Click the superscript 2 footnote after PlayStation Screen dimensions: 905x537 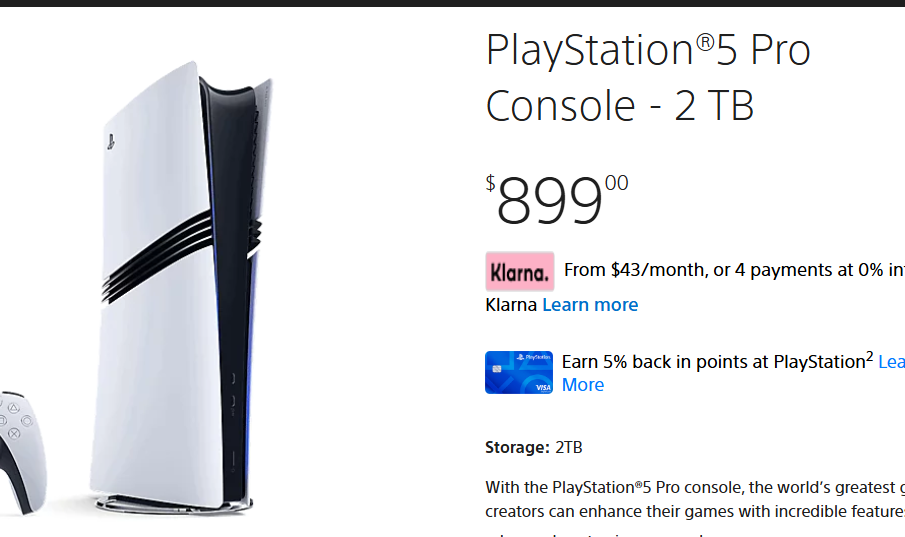[x=870, y=355]
